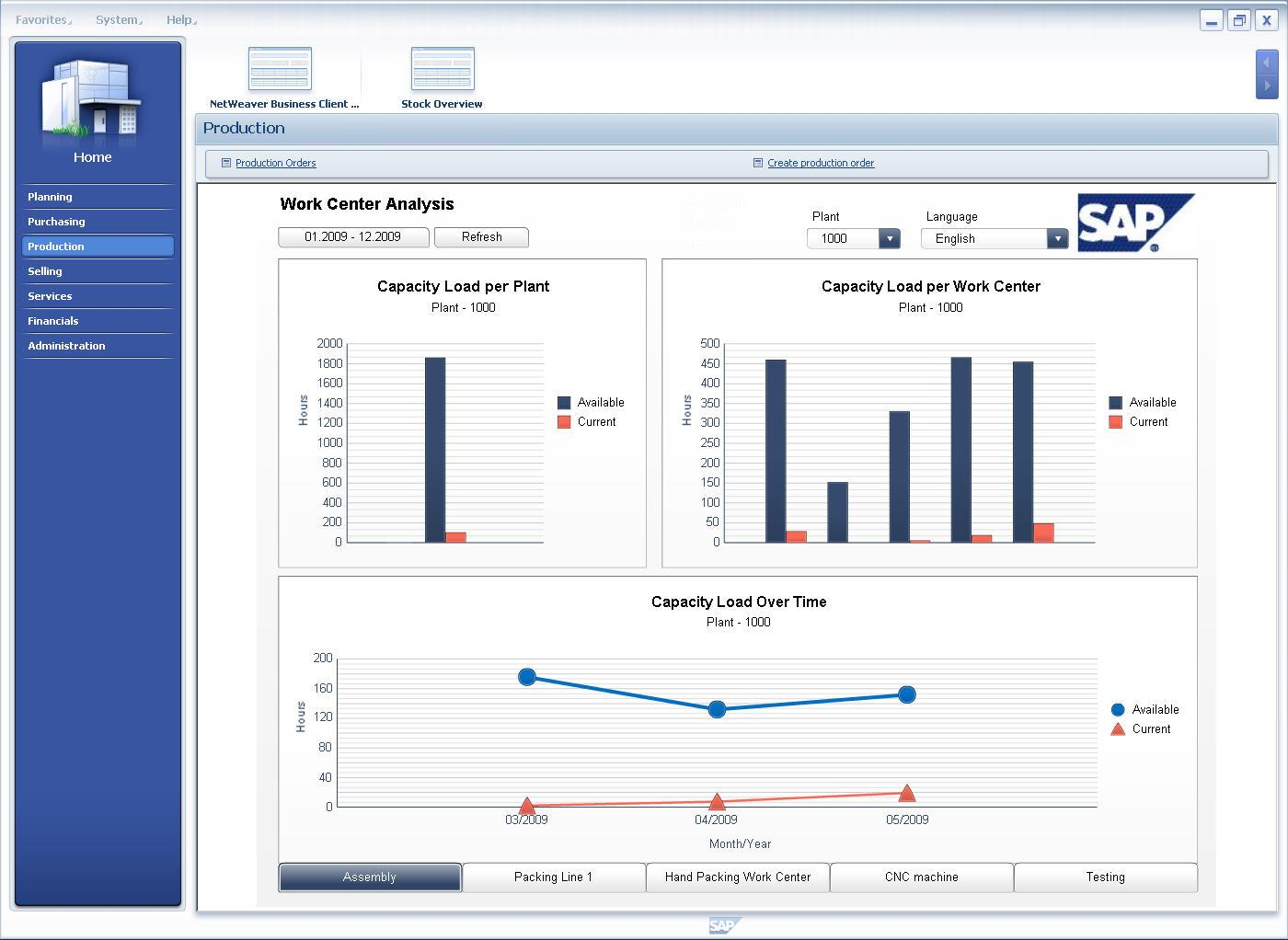The height and width of the screenshot is (940, 1288).
Task: Click the icon beside Create production order
Action: point(758,163)
